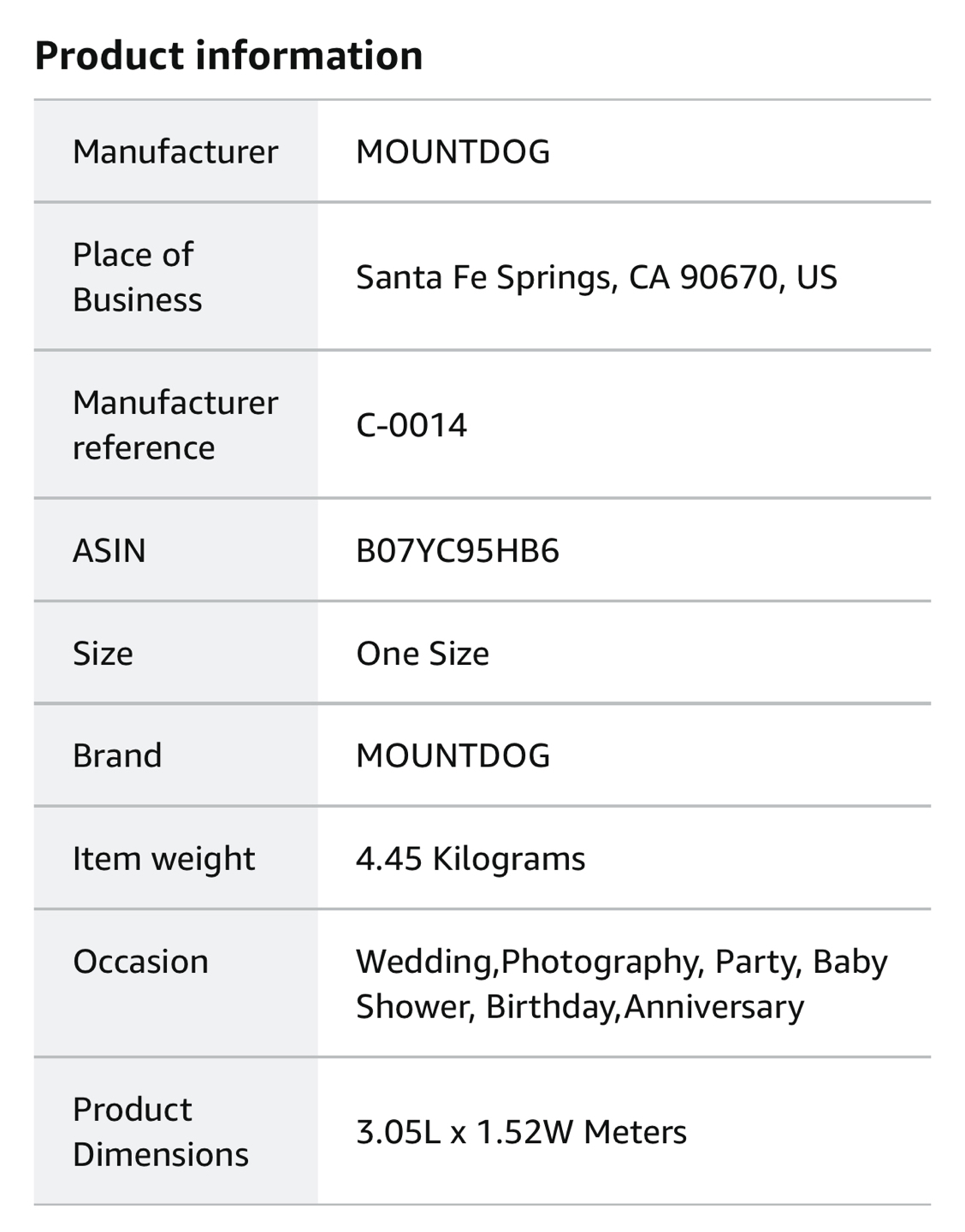Select the Size label cell

[175, 653]
